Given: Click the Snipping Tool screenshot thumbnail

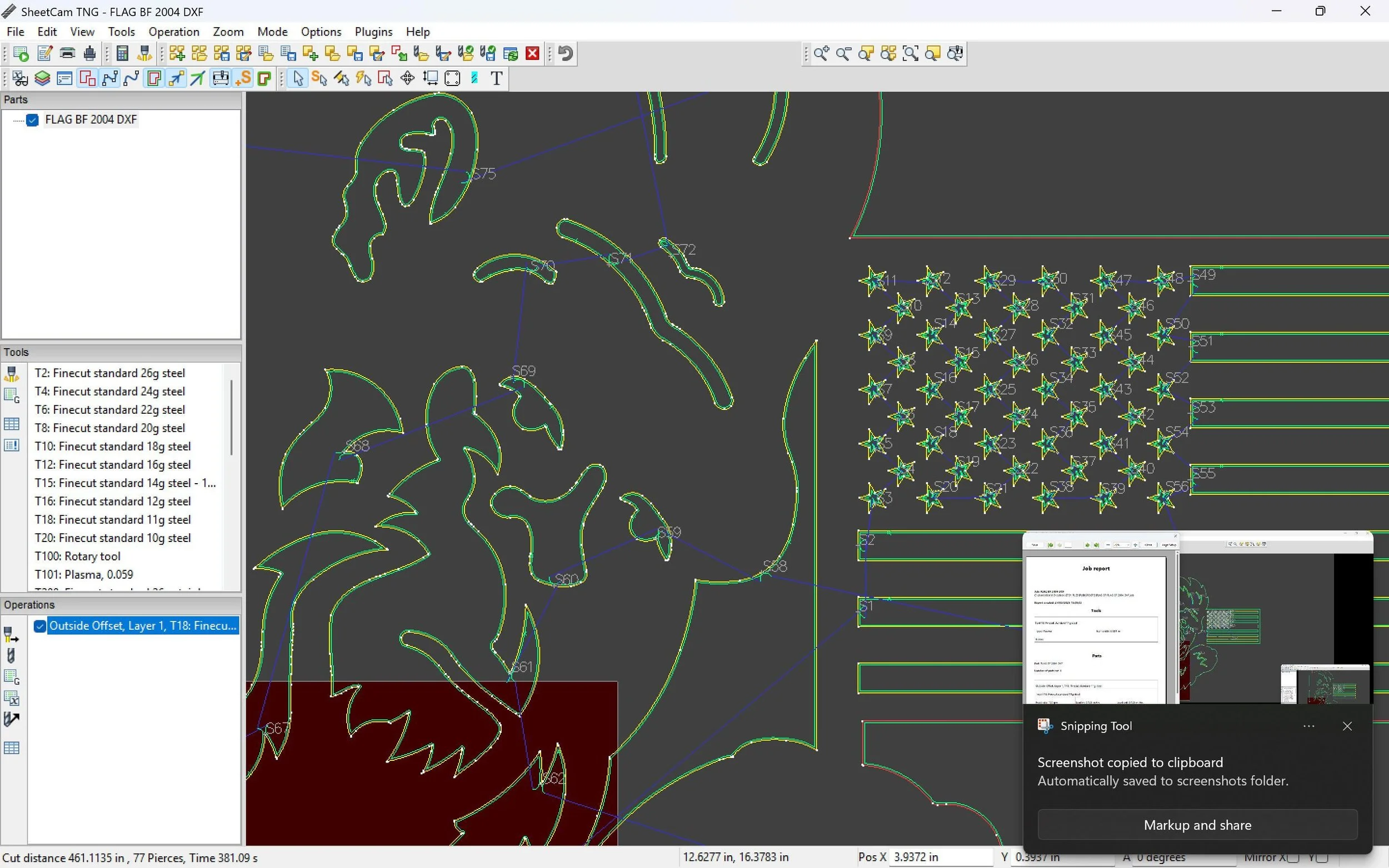Looking at the screenshot, I should pos(1197,618).
